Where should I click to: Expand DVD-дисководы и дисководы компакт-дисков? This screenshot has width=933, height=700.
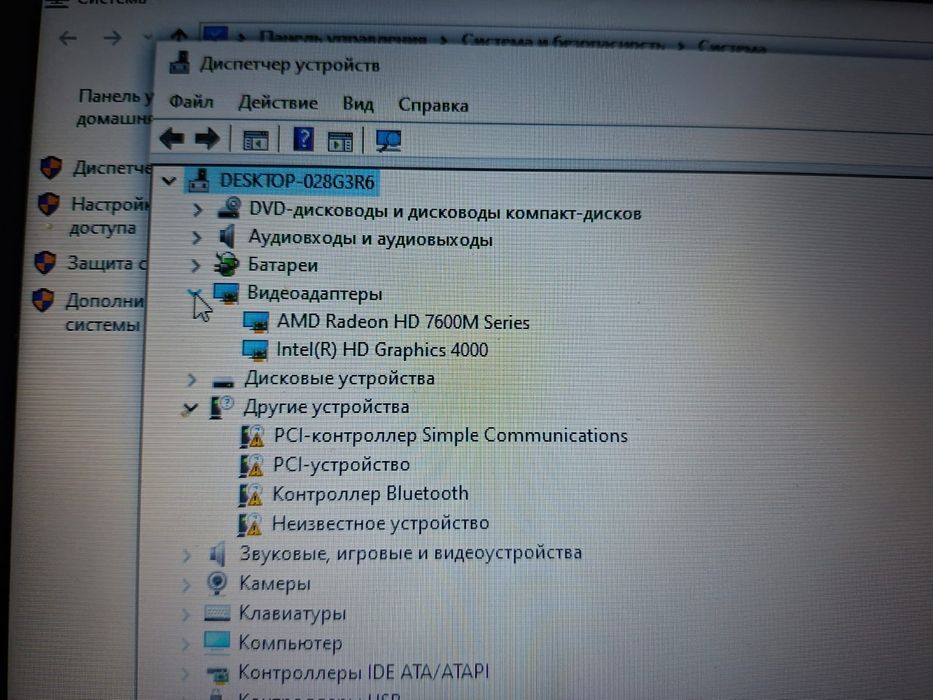point(197,210)
